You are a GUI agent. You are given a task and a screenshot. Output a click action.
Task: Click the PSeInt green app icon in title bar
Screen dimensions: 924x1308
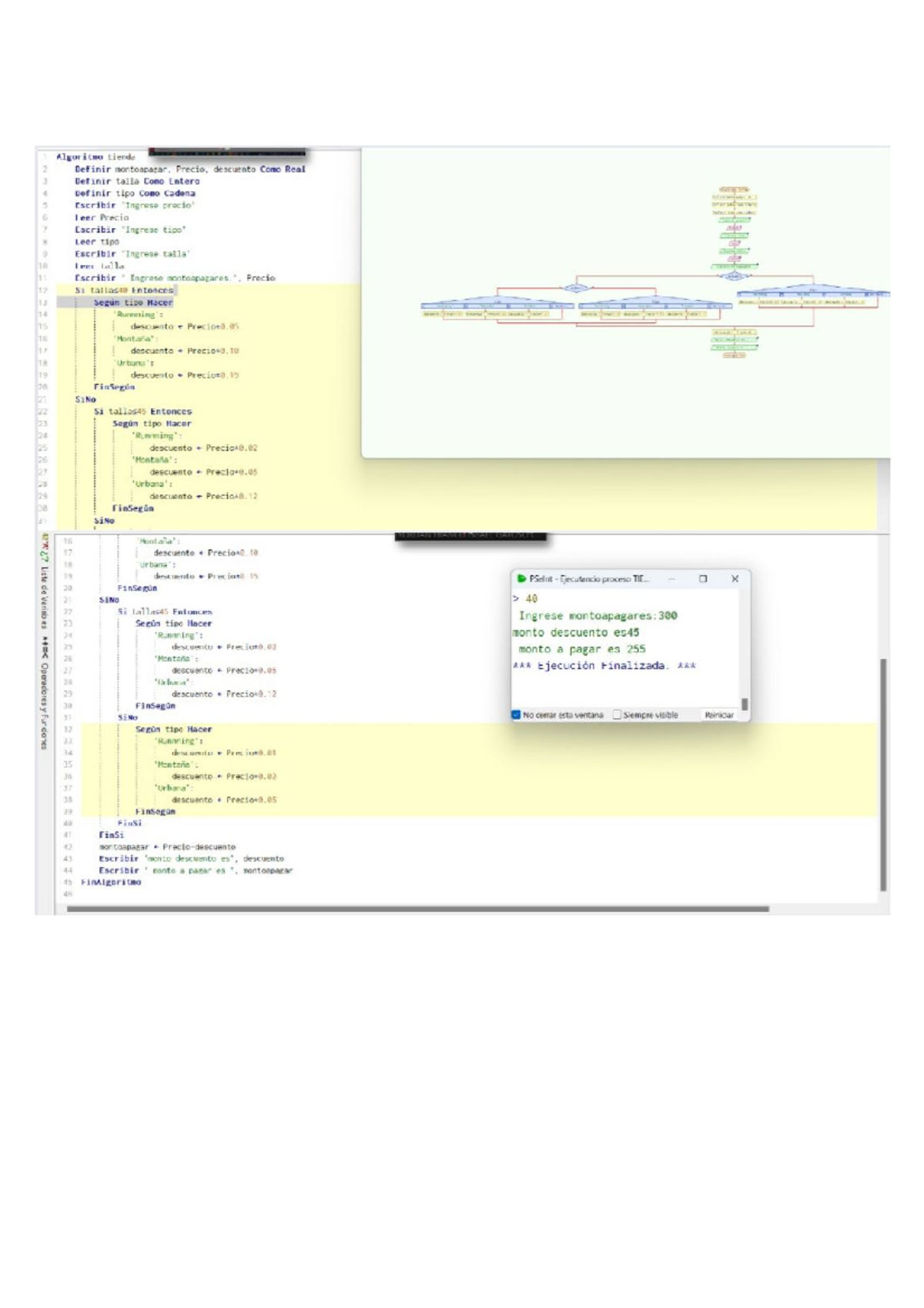(x=522, y=579)
